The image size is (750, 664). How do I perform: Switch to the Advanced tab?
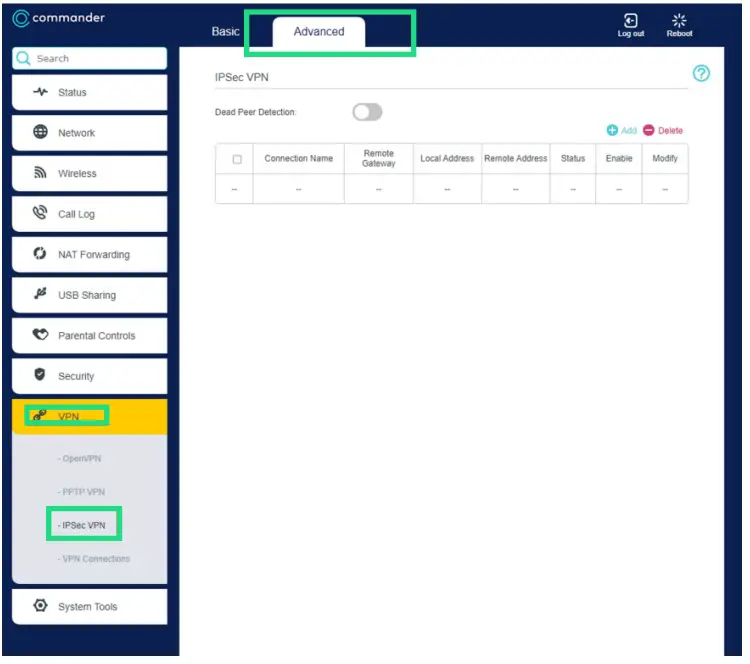click(x=319, y=32)
